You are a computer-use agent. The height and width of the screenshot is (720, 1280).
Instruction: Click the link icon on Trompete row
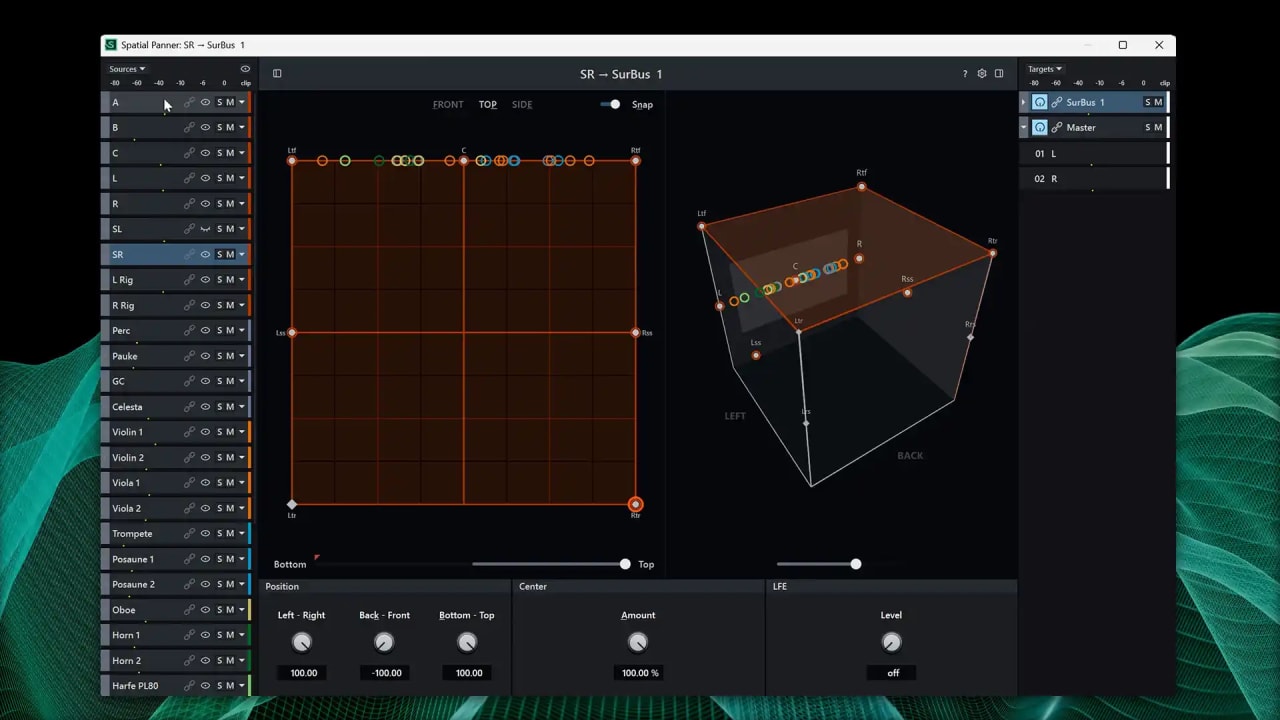click(189, 534)
